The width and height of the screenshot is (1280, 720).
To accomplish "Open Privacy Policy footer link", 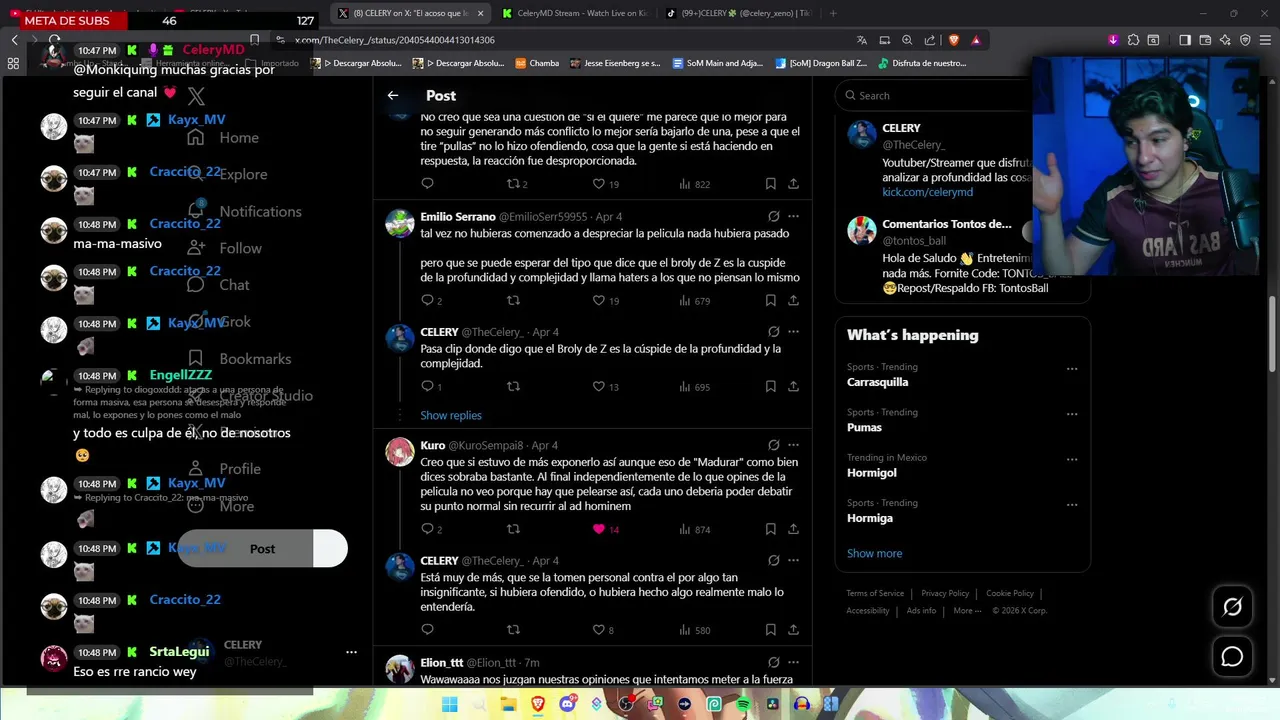I will coord(945,593).
